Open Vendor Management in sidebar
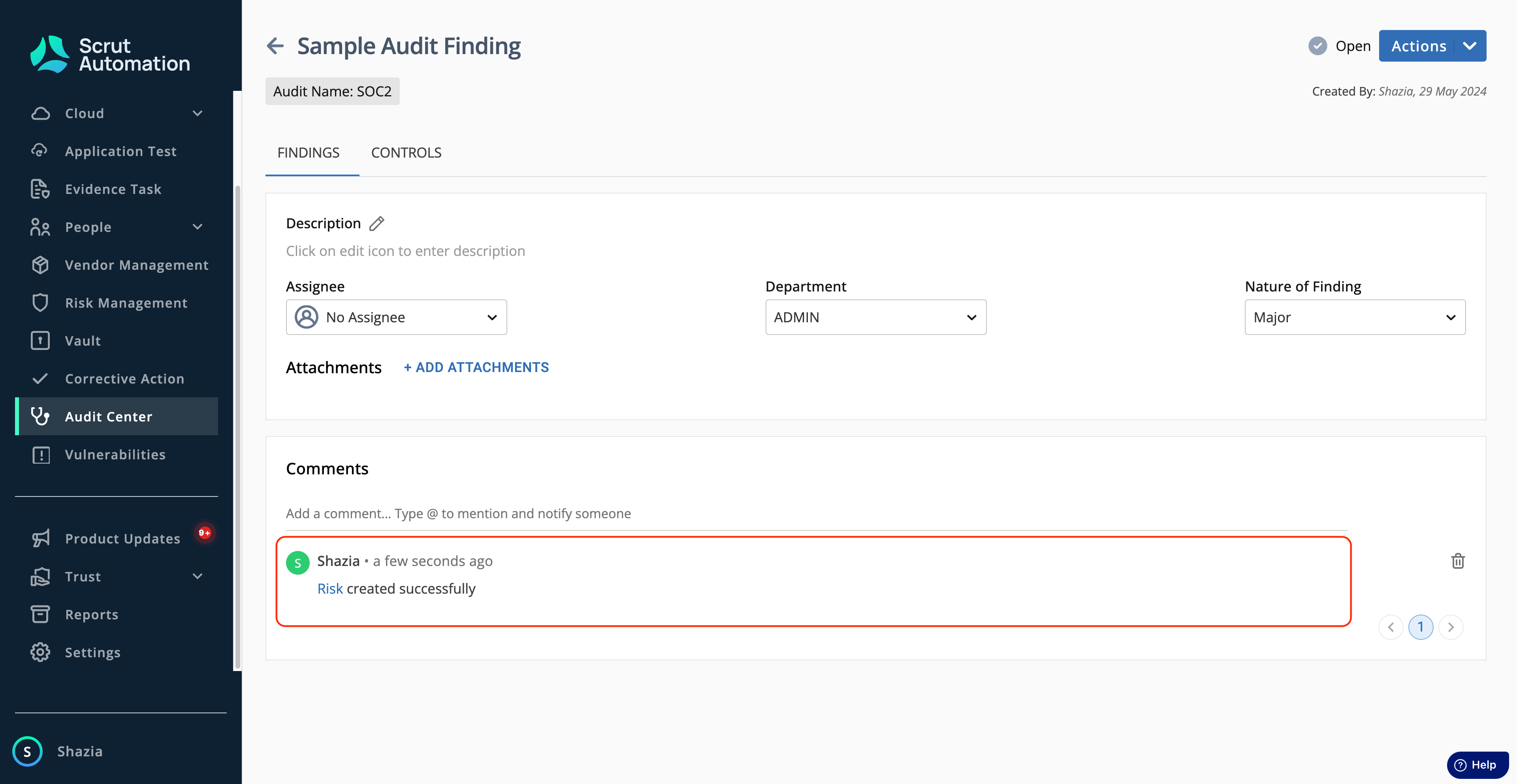This screenshot has height=784, width=1517. (117, 265)
